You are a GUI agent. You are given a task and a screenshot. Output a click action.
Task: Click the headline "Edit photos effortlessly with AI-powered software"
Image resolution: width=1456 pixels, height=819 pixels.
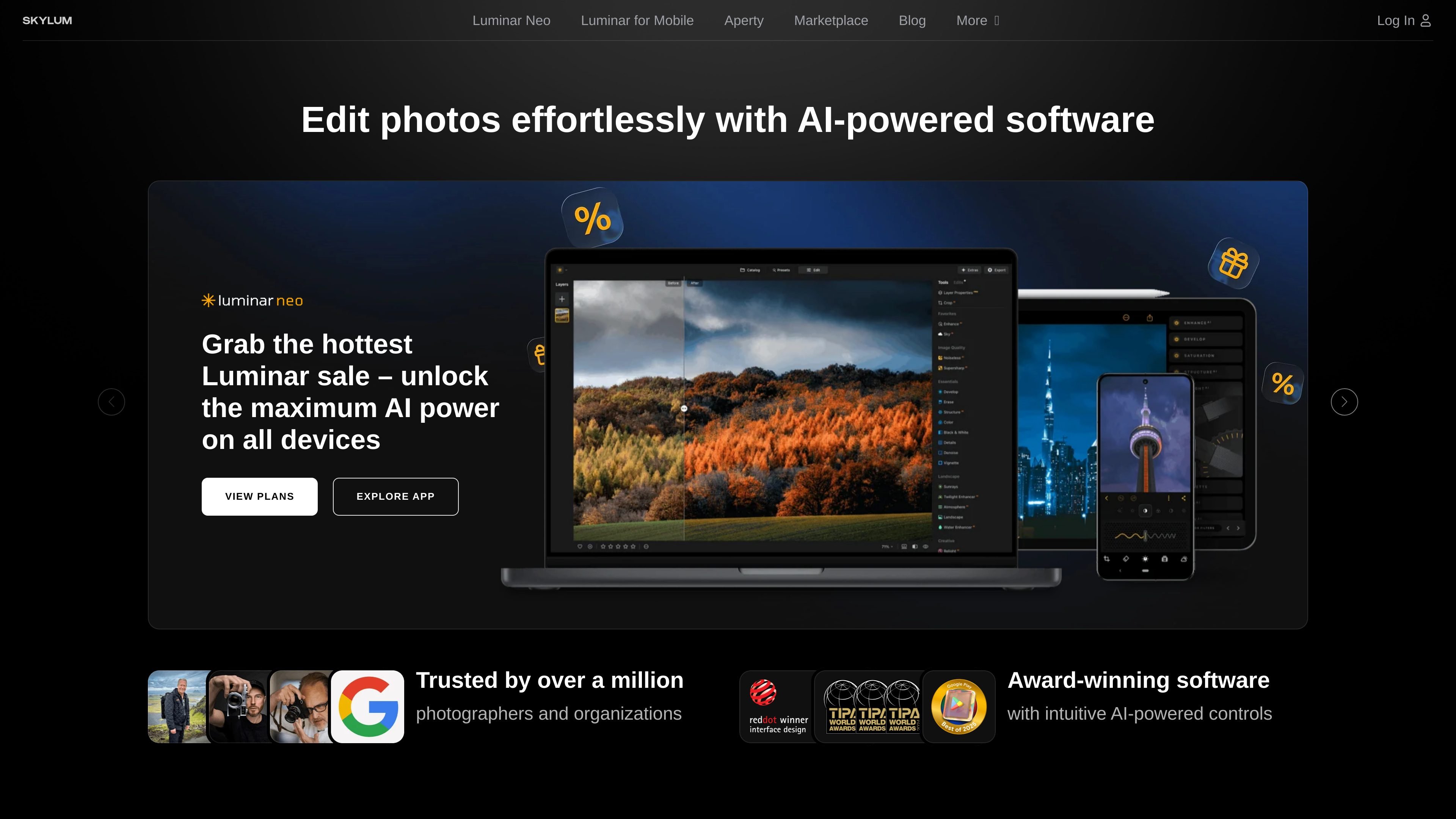click(728, 120)
